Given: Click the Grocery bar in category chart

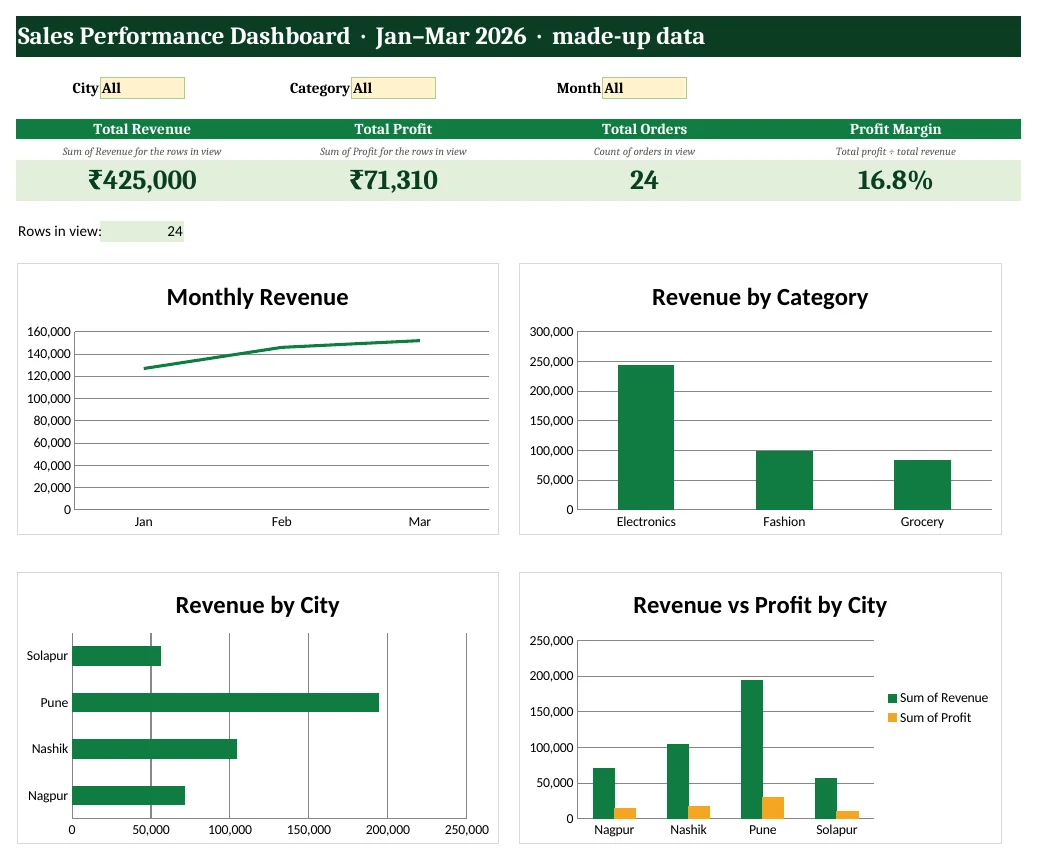Looking at the screenshot, I should click(x=923, y=484).
